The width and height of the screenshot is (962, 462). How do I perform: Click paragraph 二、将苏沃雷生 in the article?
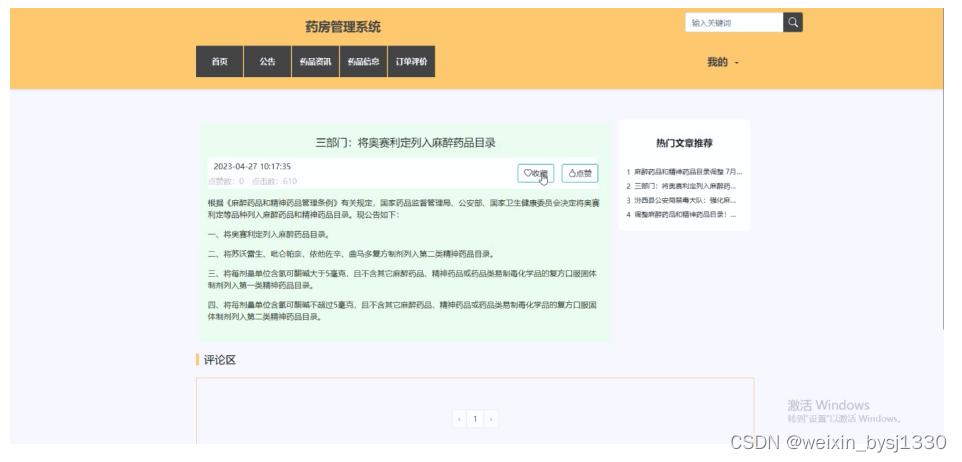pyautogui.click(x=351, y=254)
